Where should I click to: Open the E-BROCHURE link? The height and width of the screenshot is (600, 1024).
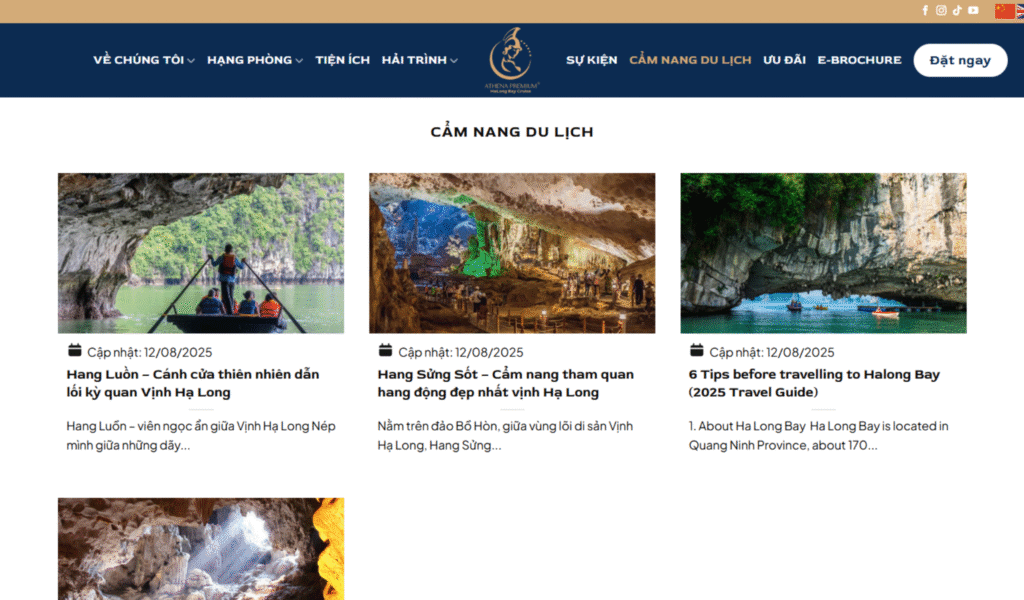pyautogui.click(x=859, y=60)
